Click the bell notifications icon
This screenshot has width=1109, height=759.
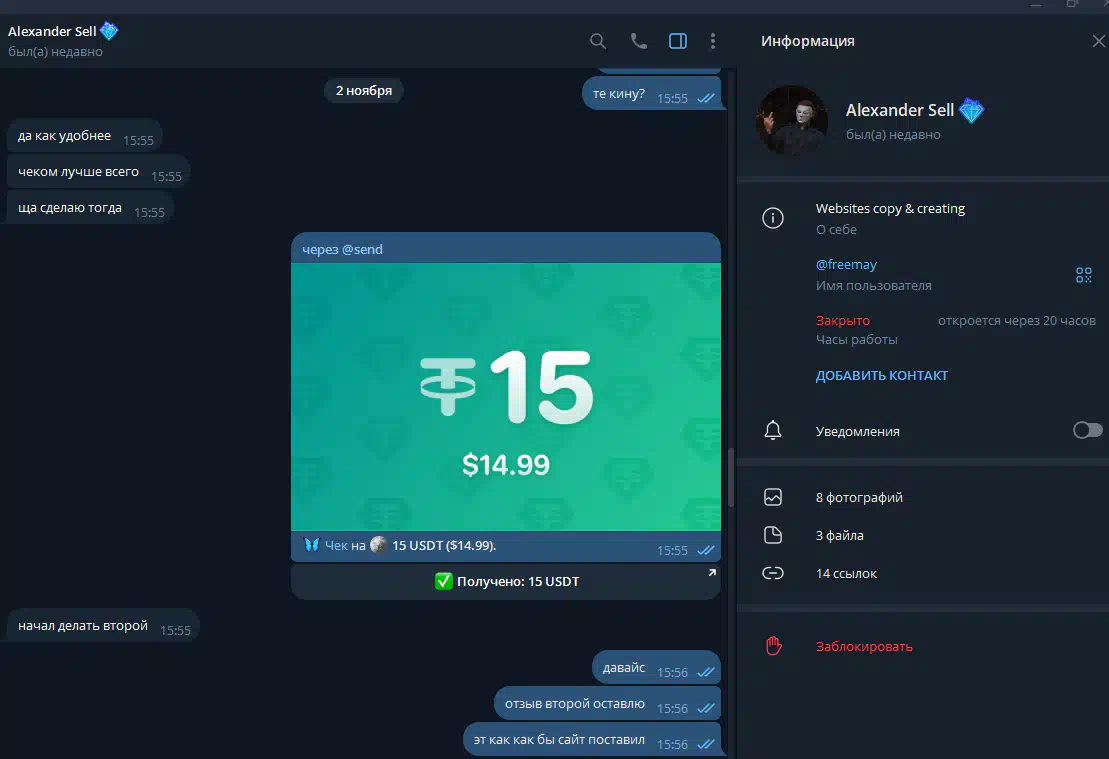(x=772, y=431)
